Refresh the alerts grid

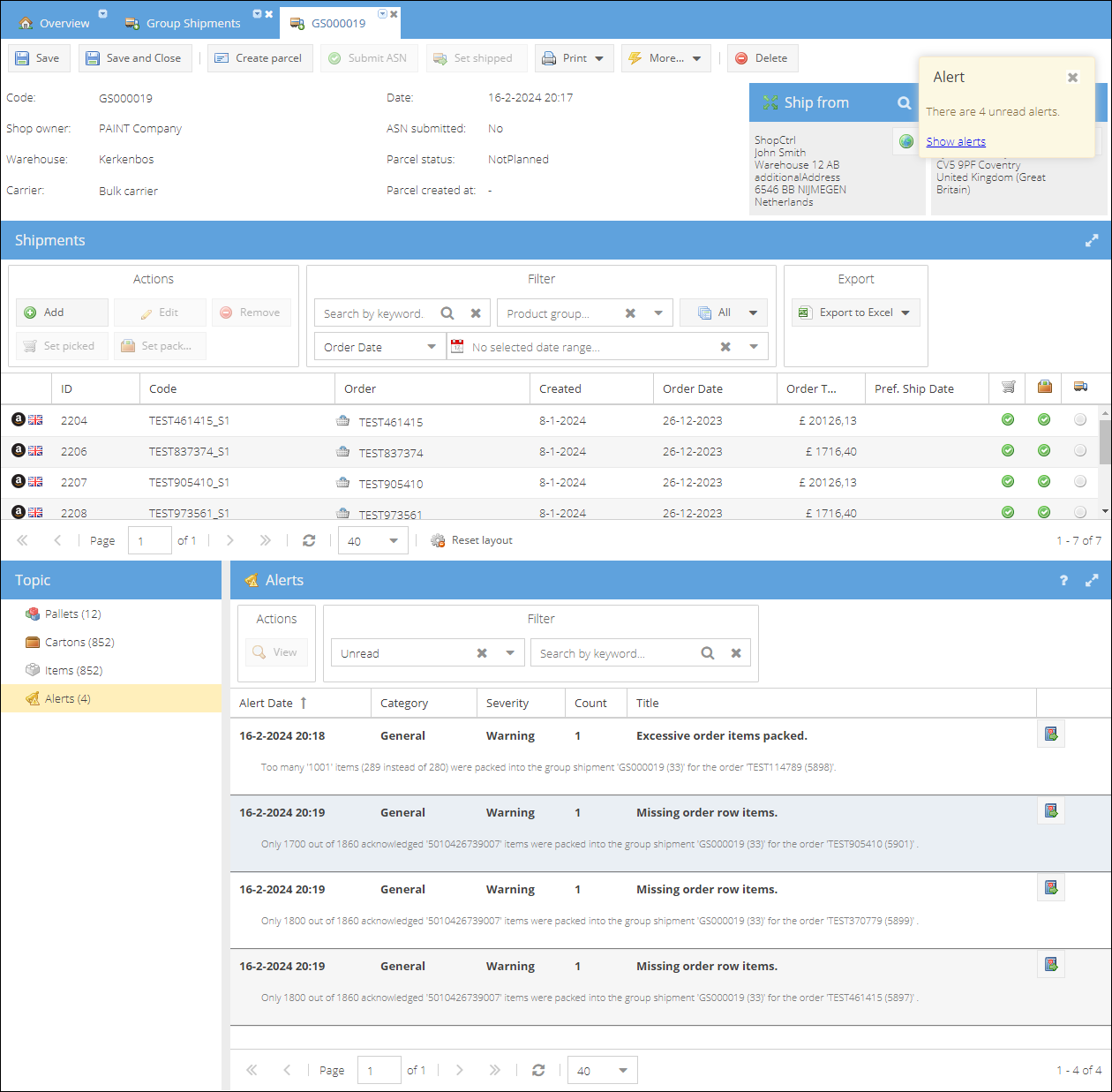(x=538, y=1070)
